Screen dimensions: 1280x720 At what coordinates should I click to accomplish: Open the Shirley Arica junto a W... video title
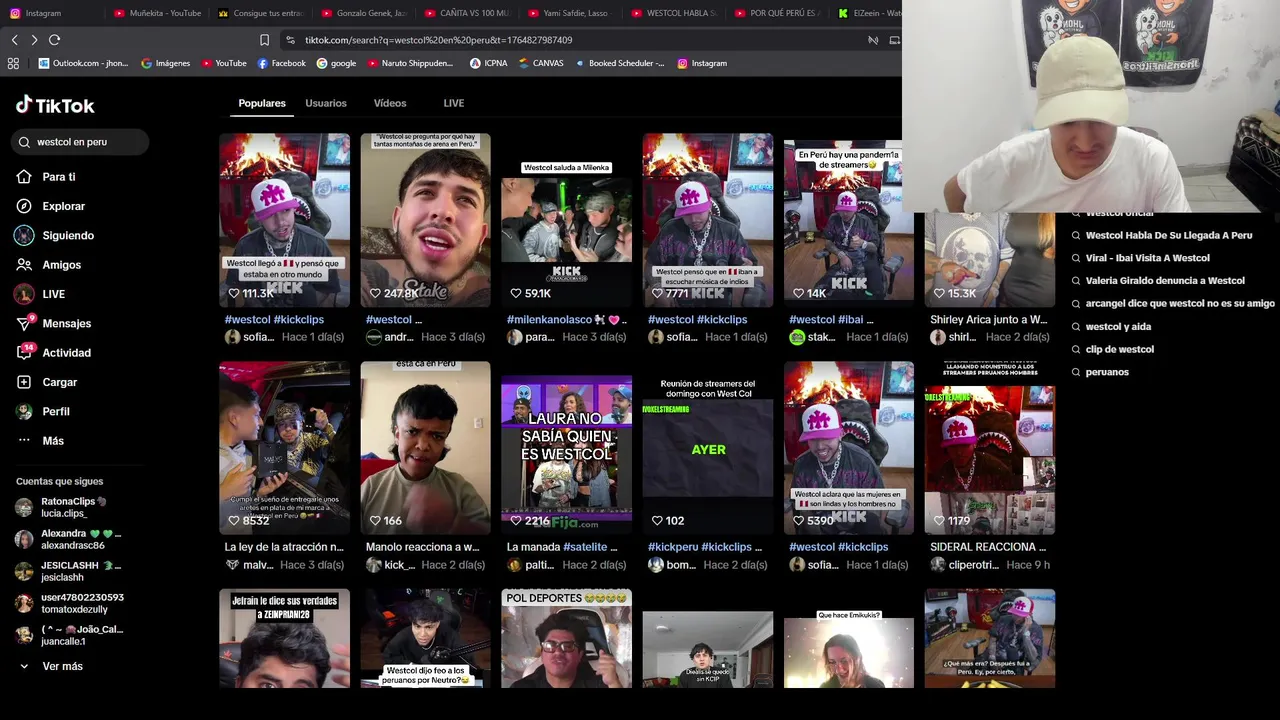tap(989, 320)
